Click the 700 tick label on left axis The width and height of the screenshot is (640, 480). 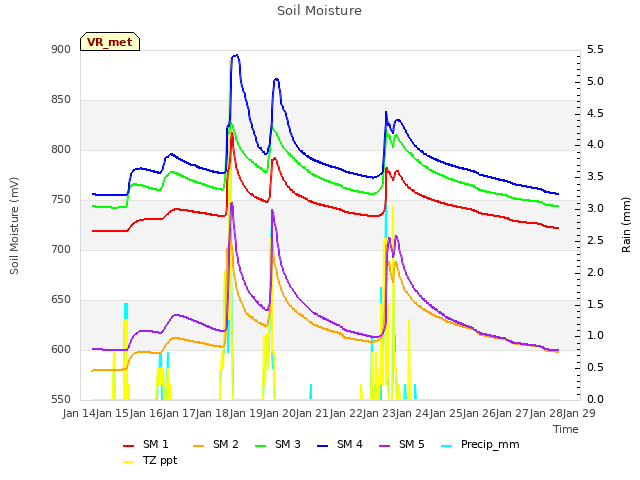click(61, 249)
